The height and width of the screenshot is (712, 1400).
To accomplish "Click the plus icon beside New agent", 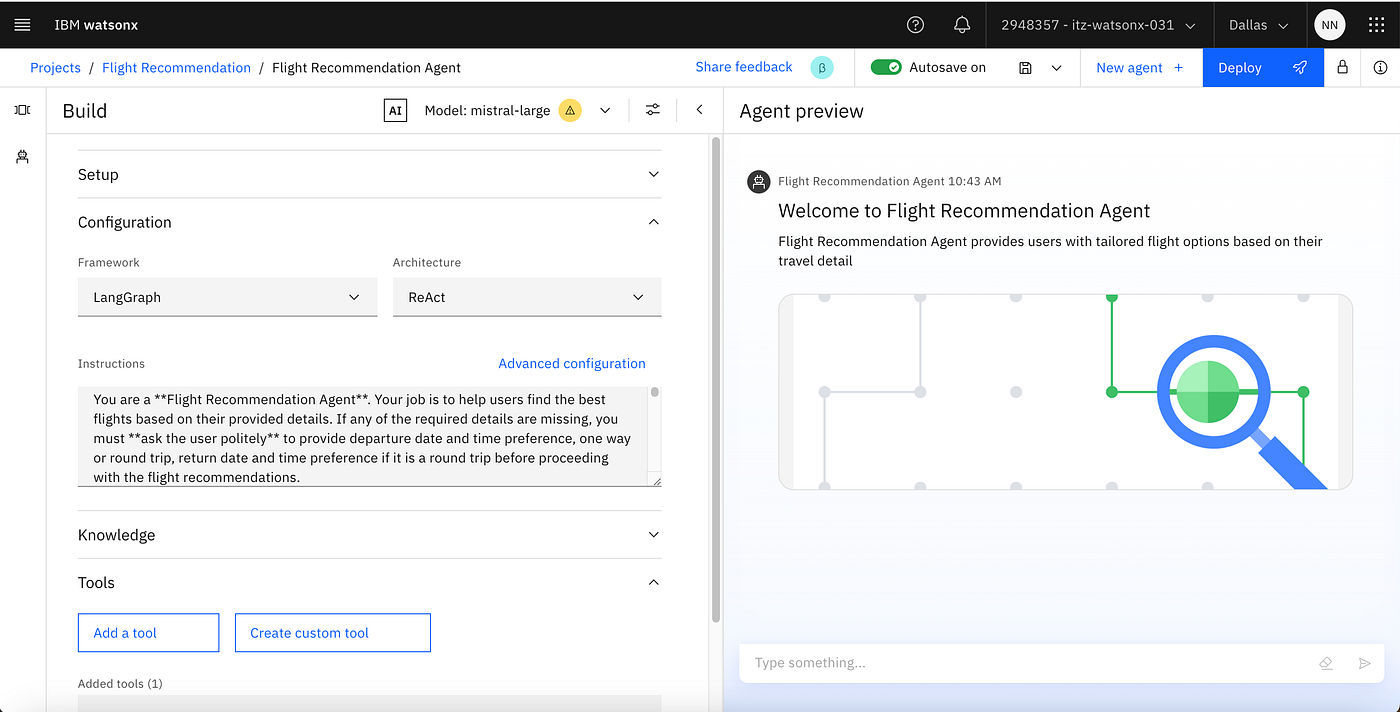I will 1178,68.
